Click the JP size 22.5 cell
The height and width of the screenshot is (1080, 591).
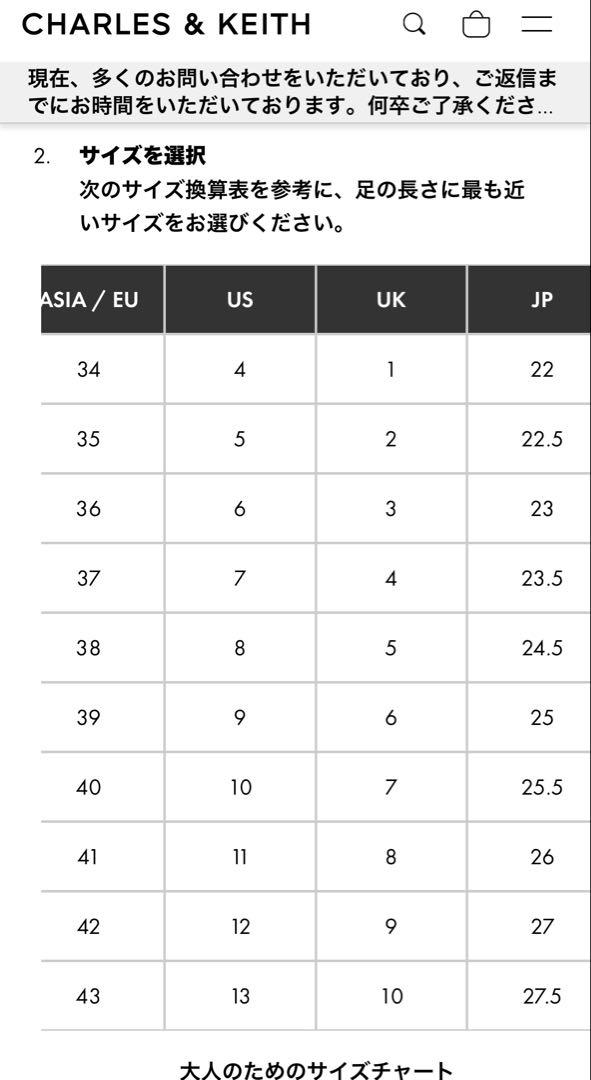pos(529,439)
